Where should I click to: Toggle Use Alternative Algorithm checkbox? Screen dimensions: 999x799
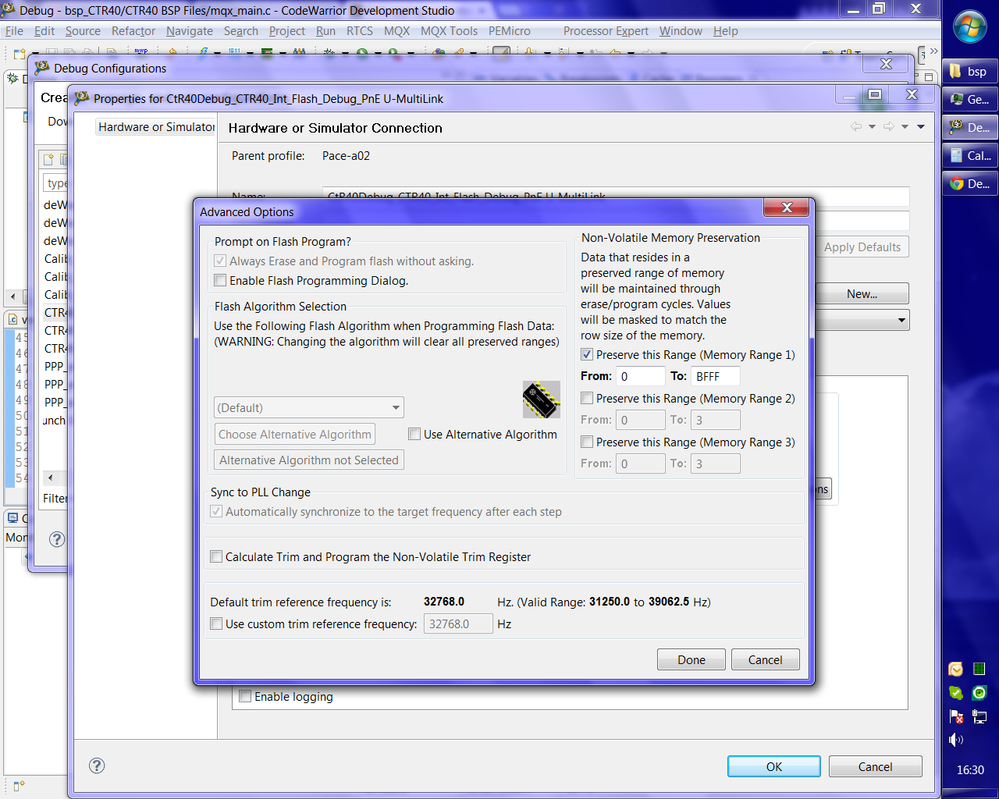(414, 434)
